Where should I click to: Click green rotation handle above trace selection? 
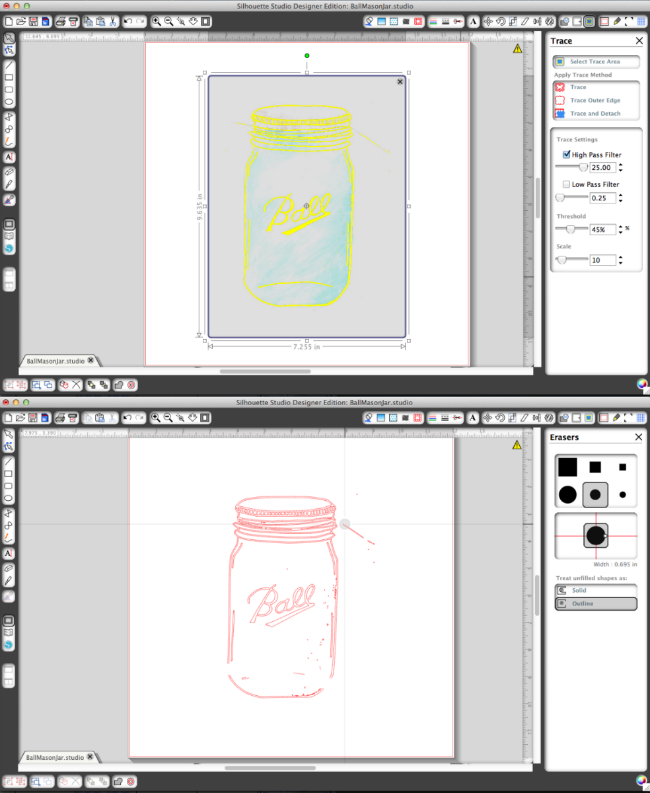307,56
